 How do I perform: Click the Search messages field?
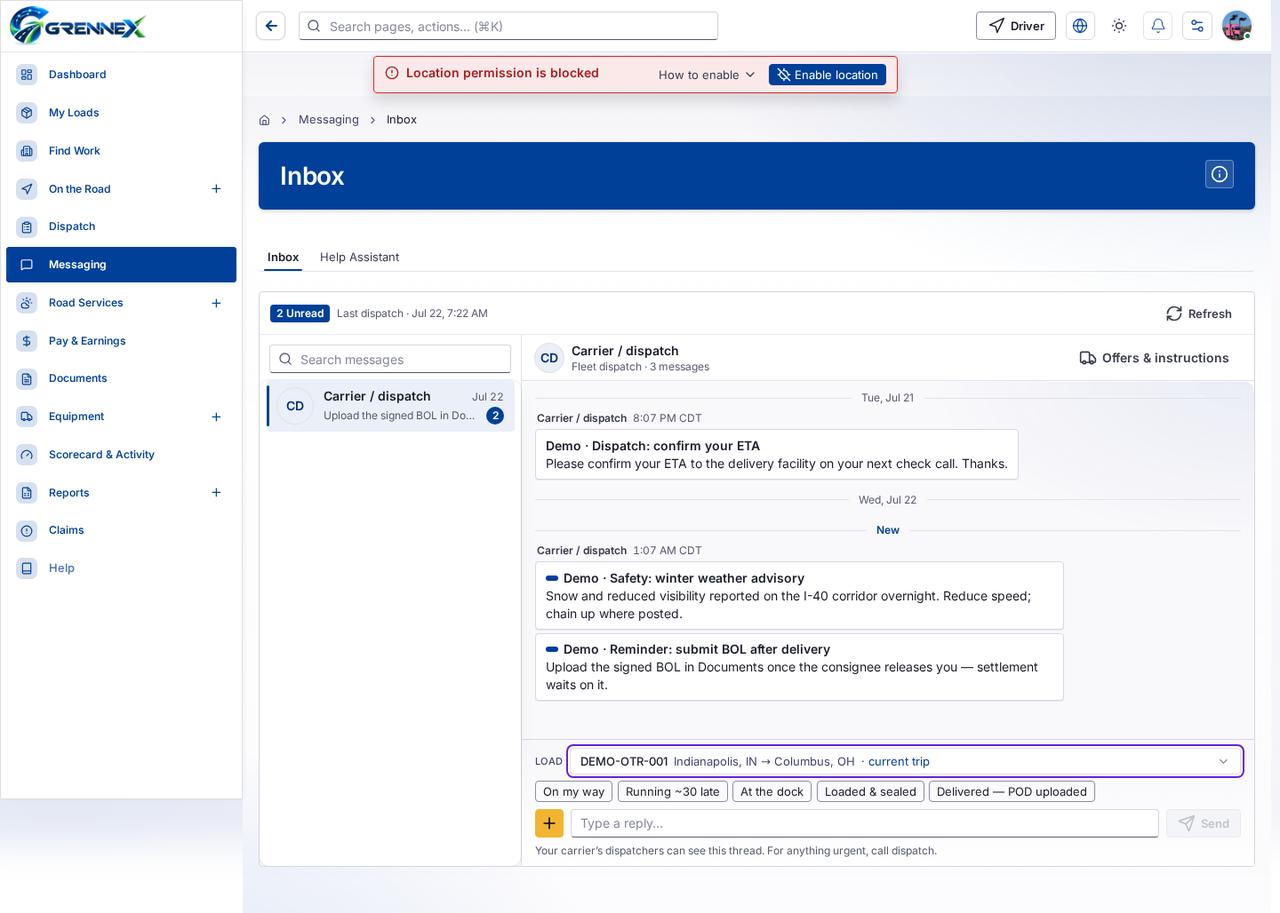(390, 359)
